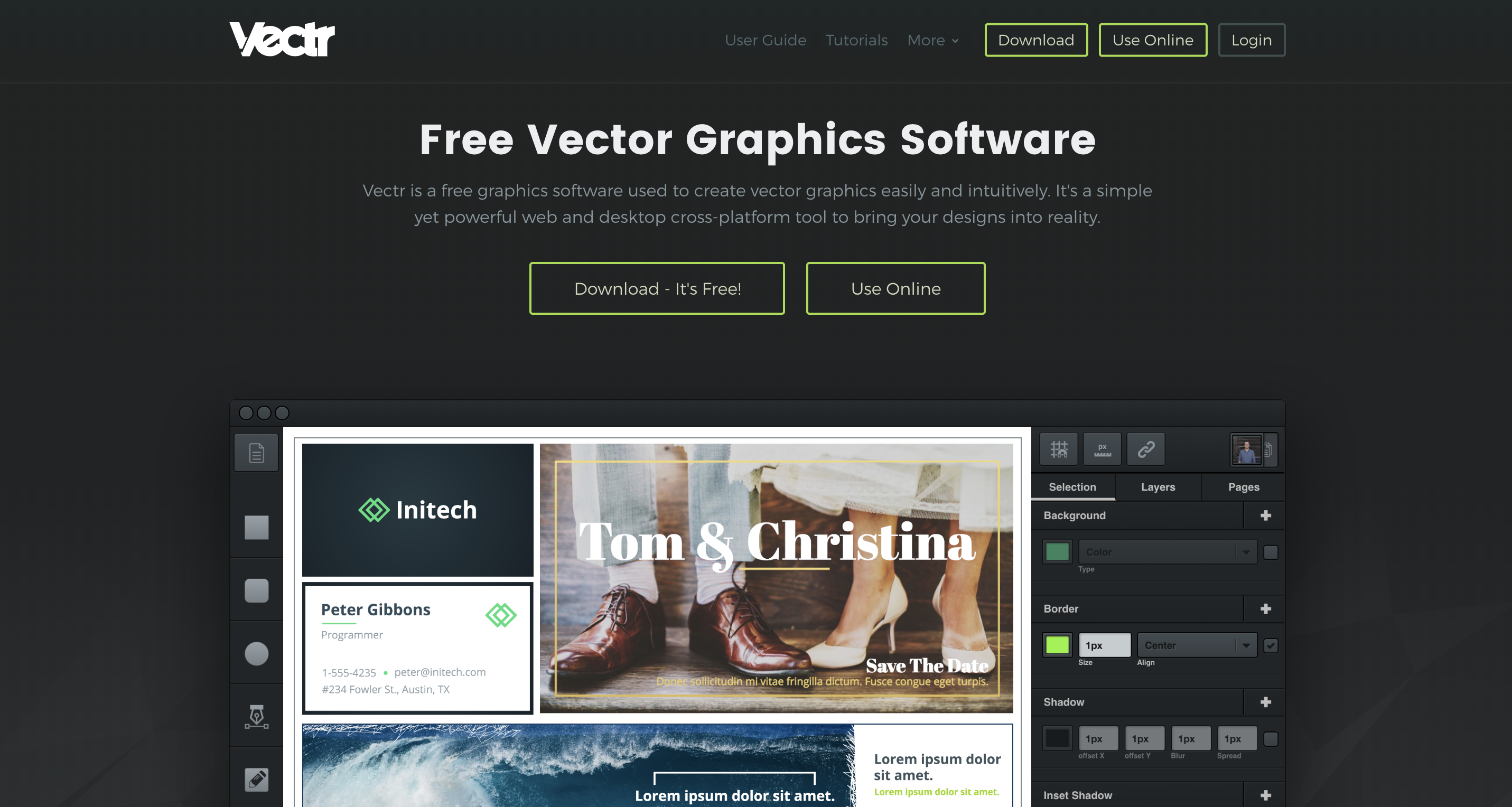1512x807 pixels.
Task: Click the Download It's Free button
Action: tap(657, 289)
